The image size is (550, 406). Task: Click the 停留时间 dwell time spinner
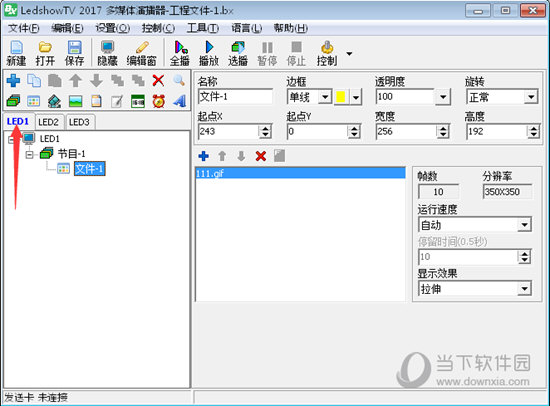point(524,257)
